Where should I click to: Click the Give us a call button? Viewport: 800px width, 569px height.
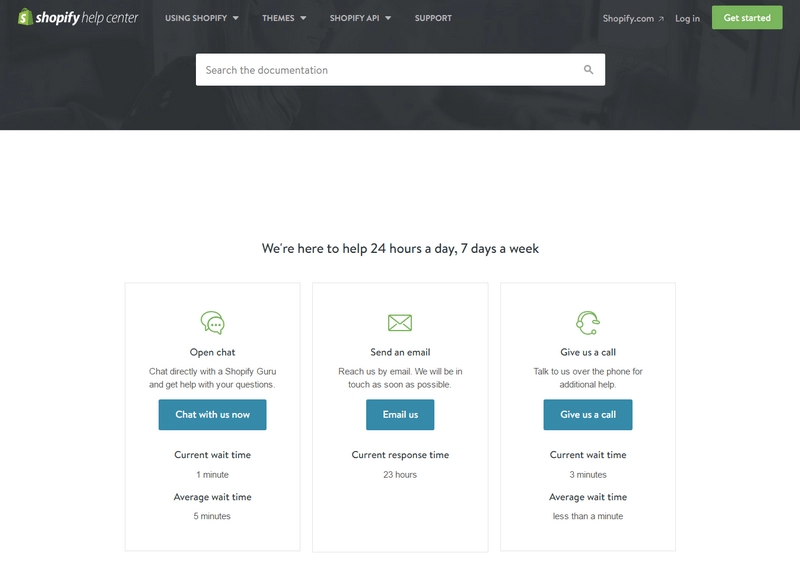588,414
